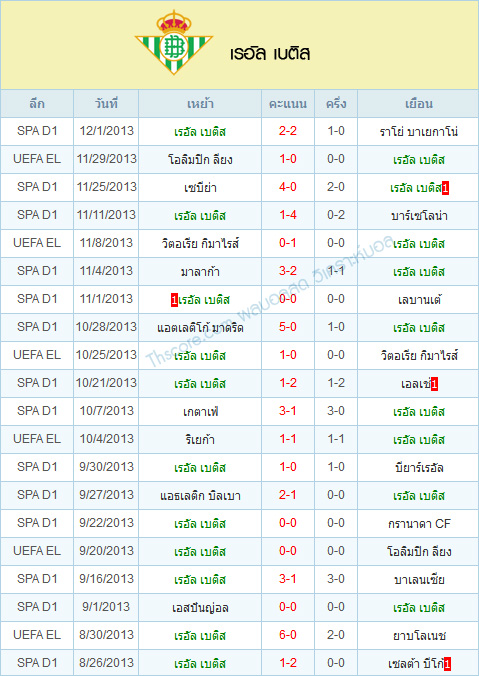Click half-time 3-0 on 10/7/2013 row
479x676 pixels.
336,411
